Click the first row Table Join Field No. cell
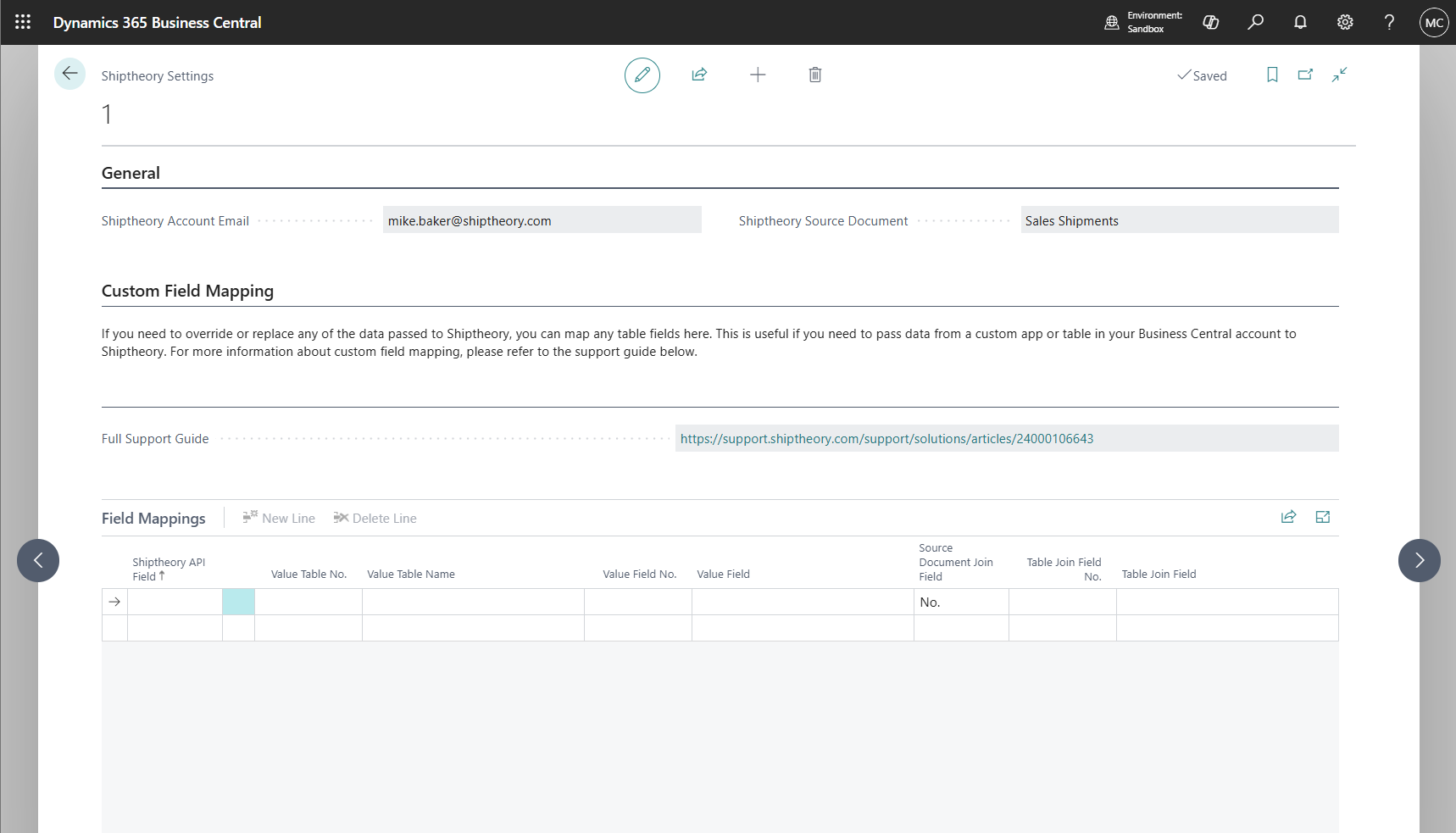 coord(1063,602)
